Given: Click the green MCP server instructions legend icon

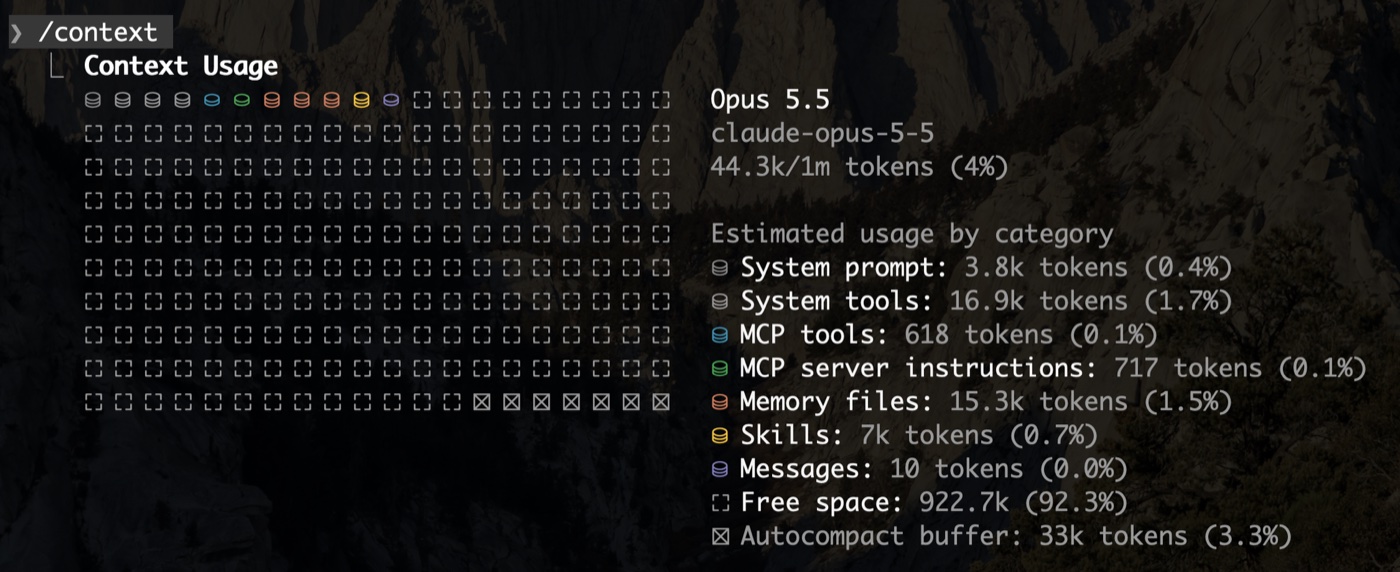Looking at the screenshot, I should (720, 369).
